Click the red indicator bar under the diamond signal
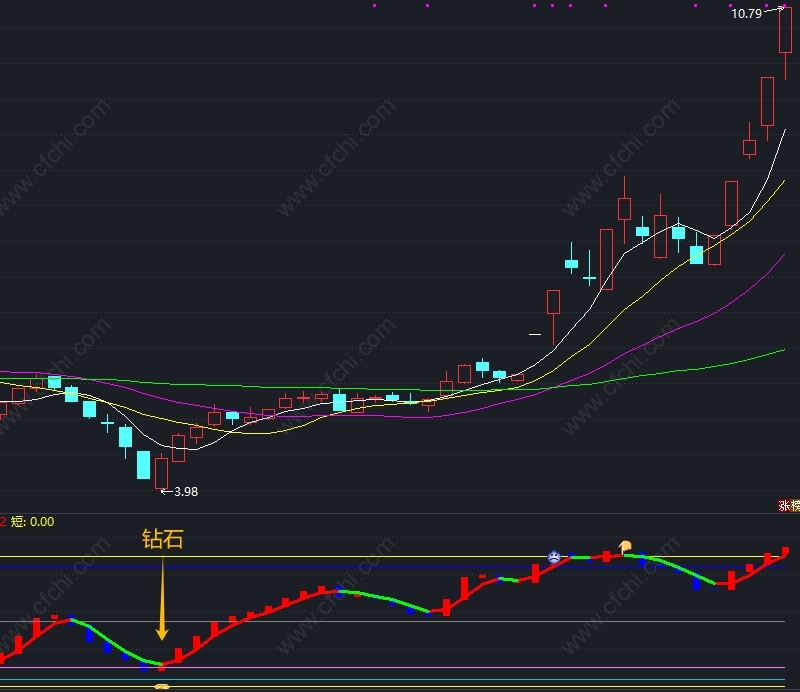Screen dimensions: 800x692 pos(162,667)
